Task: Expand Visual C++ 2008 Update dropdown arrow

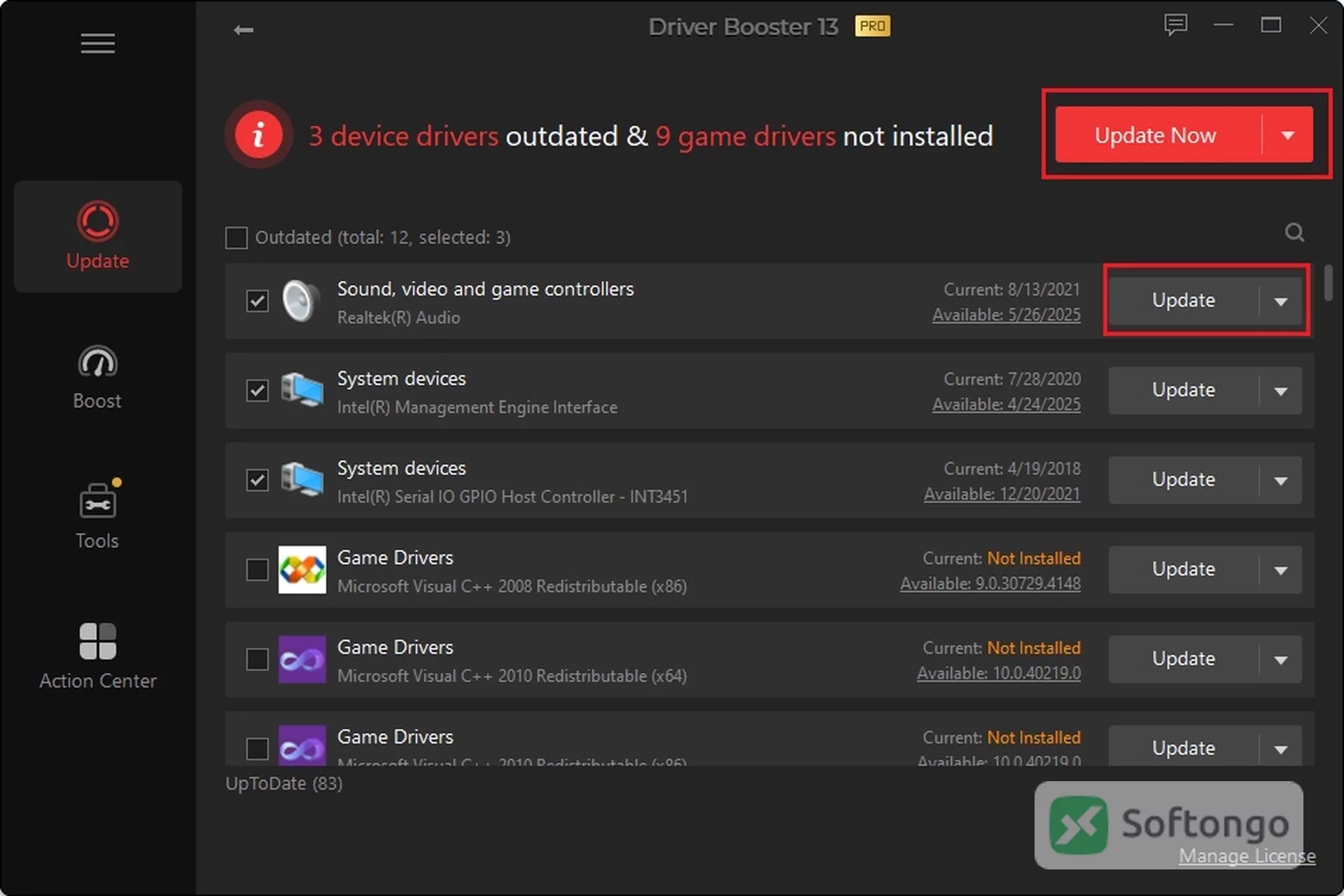Action: point(1280,570)
